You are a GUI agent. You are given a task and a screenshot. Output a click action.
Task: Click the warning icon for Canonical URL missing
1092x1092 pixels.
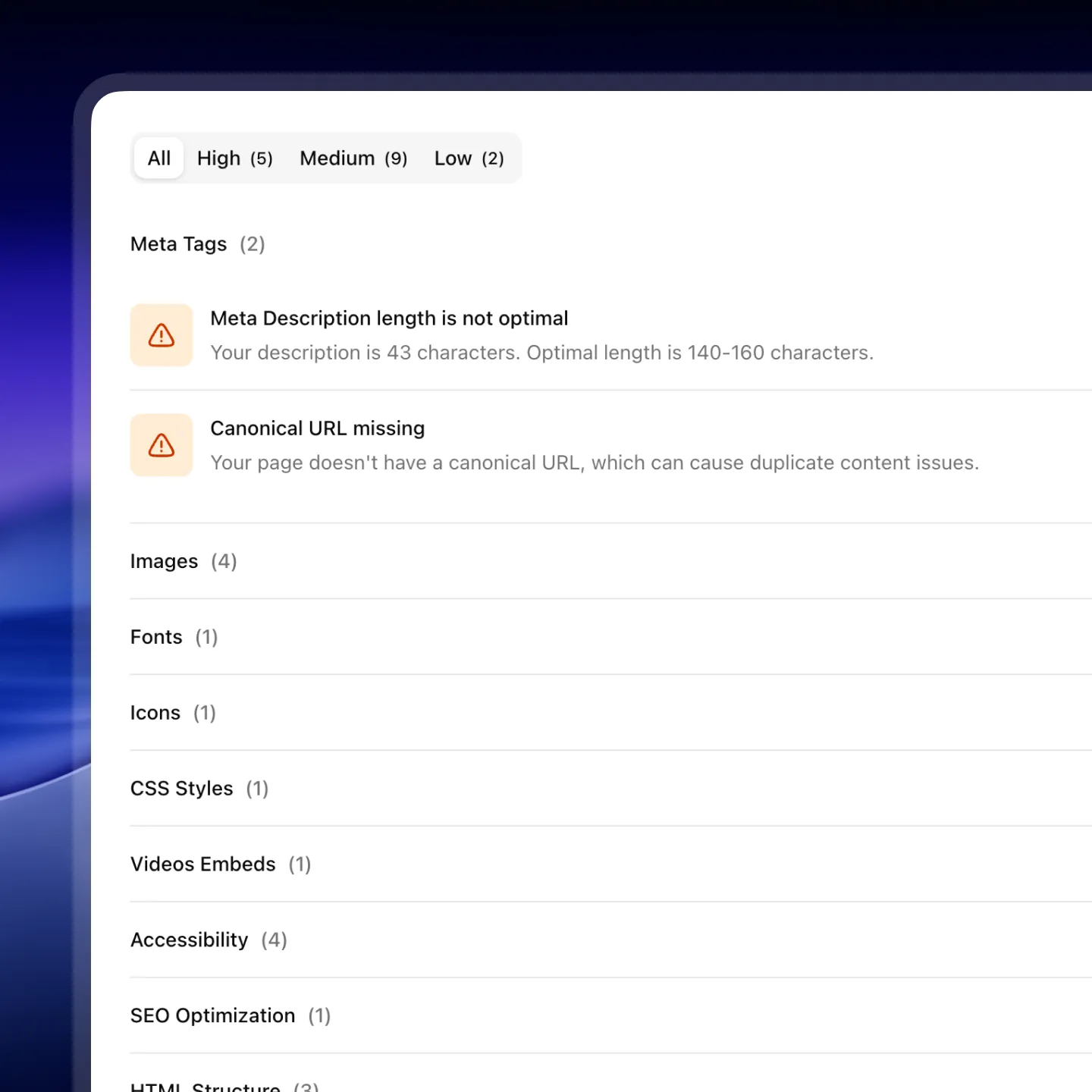tap(162, 445)
